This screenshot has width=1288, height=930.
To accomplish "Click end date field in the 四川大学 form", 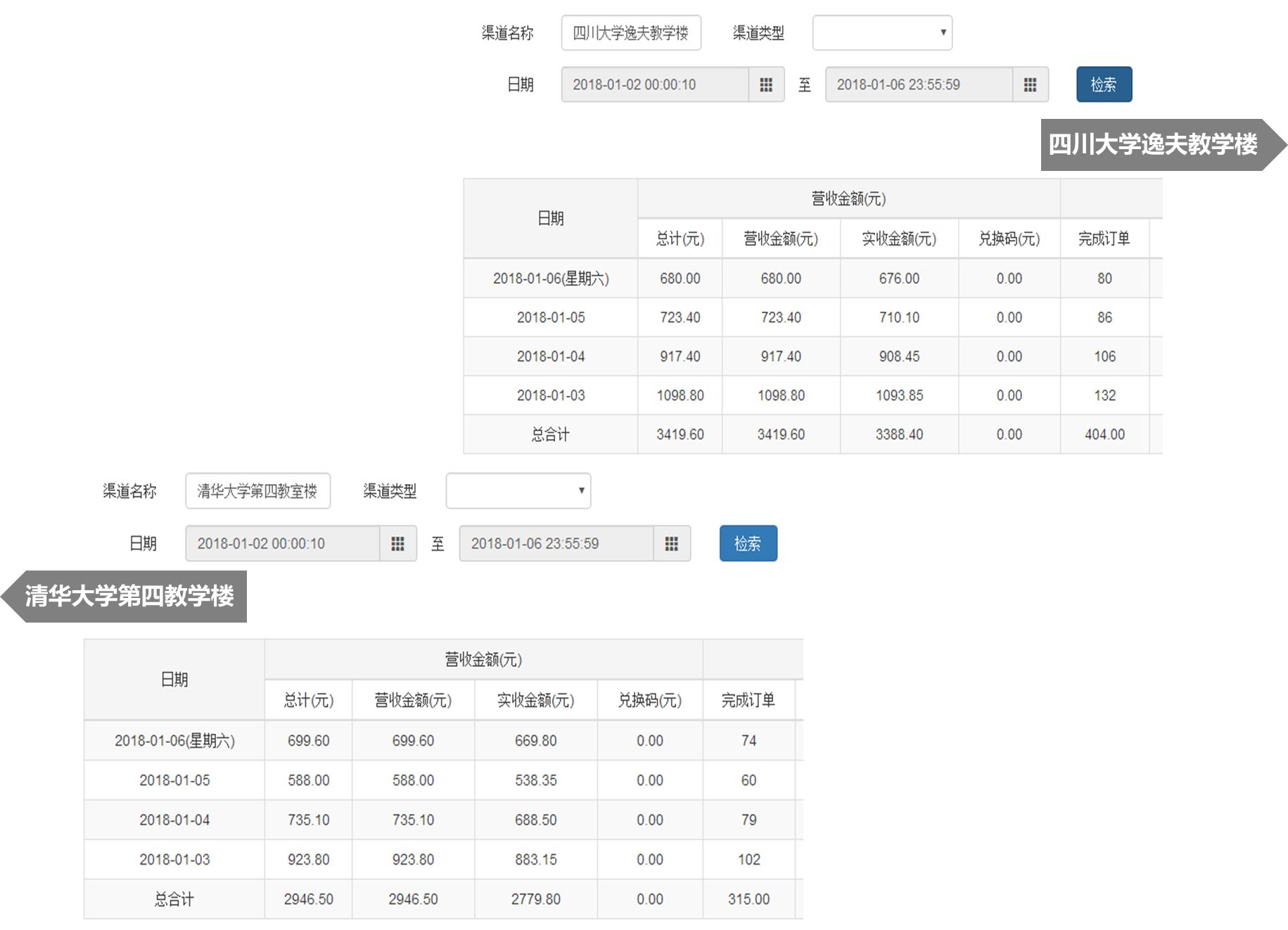I will point(919,84).
